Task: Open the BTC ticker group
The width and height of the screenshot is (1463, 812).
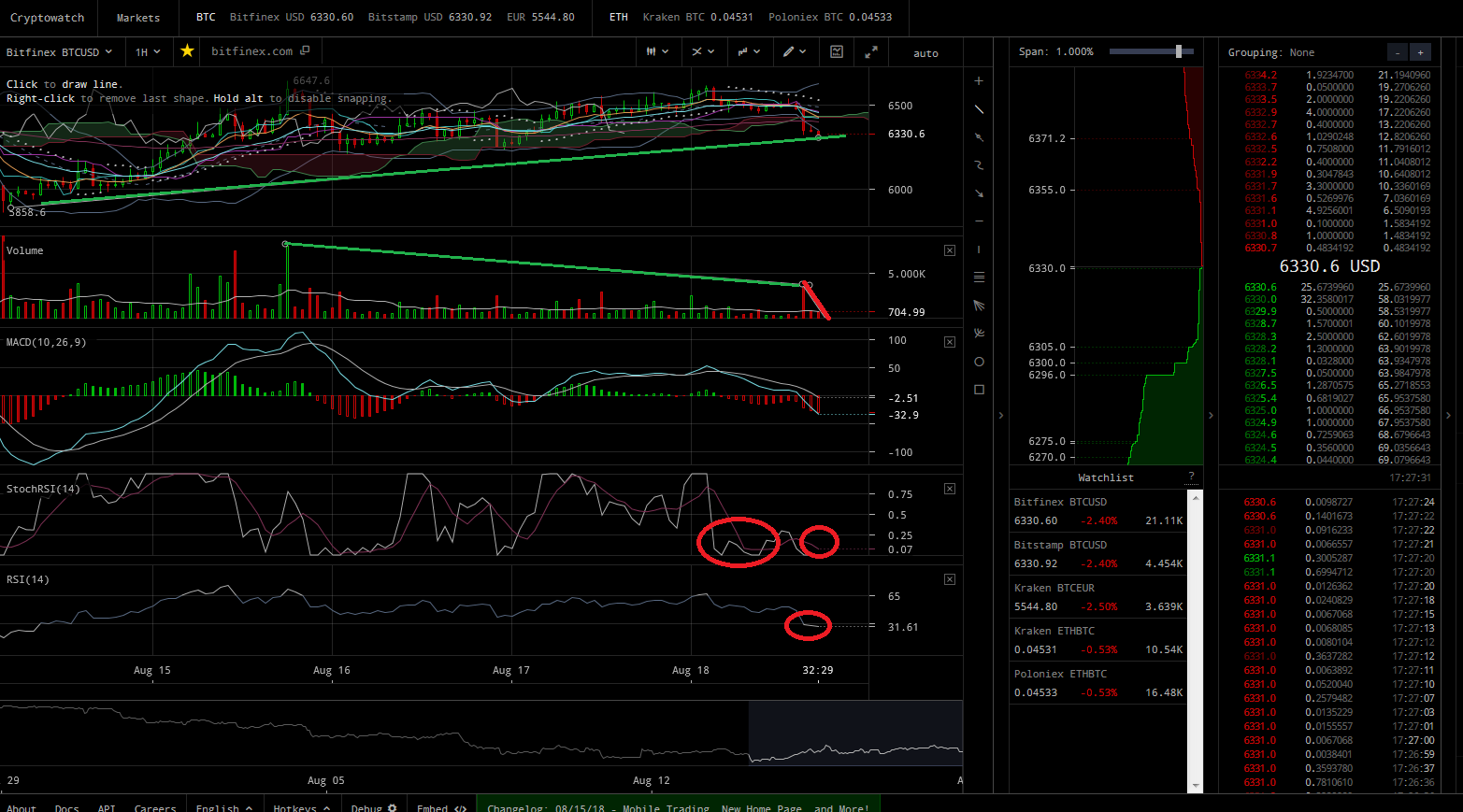Action: click(x=206, y=18)
